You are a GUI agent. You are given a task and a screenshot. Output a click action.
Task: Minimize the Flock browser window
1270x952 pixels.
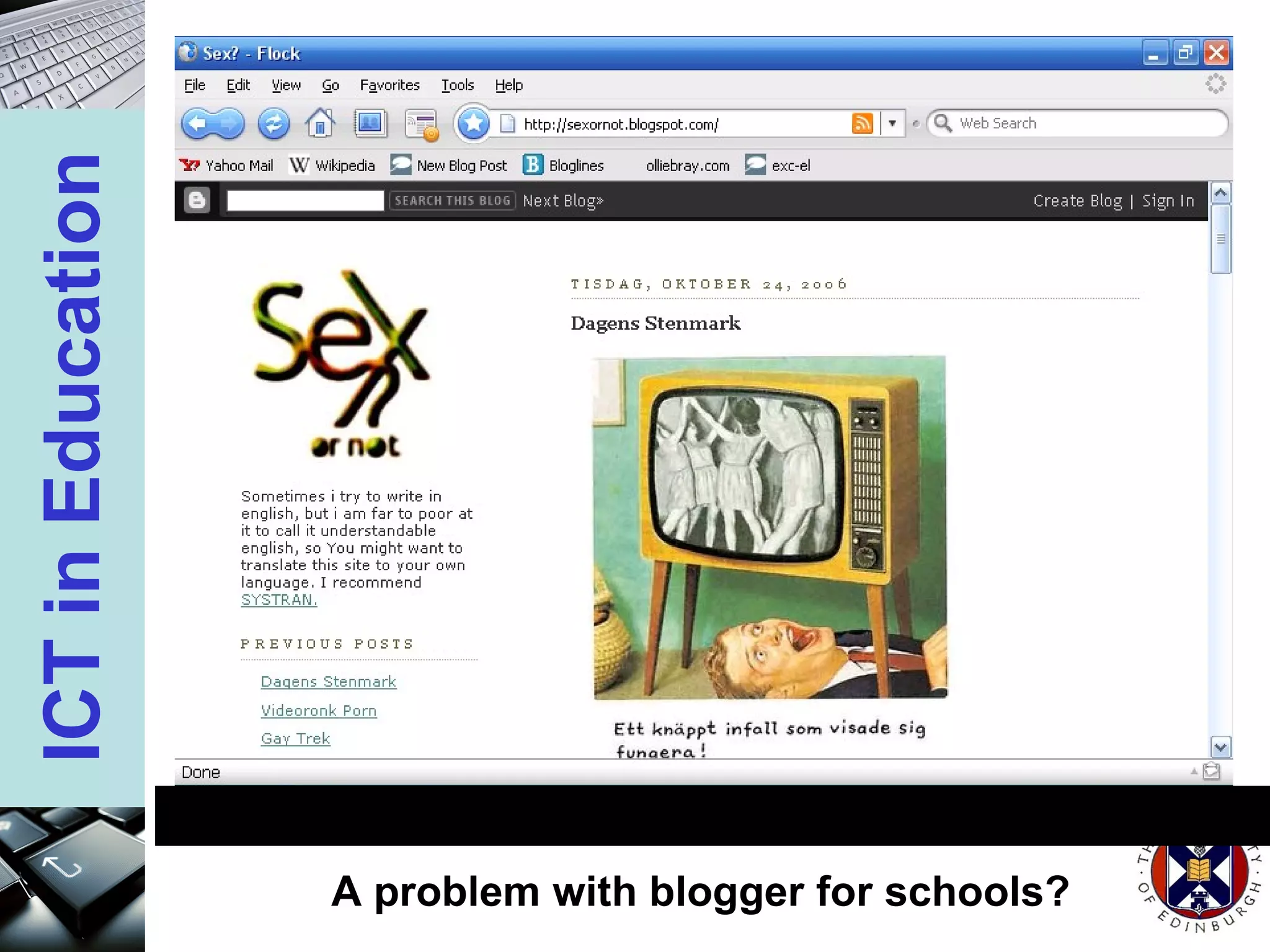[x=1155, y=53]
